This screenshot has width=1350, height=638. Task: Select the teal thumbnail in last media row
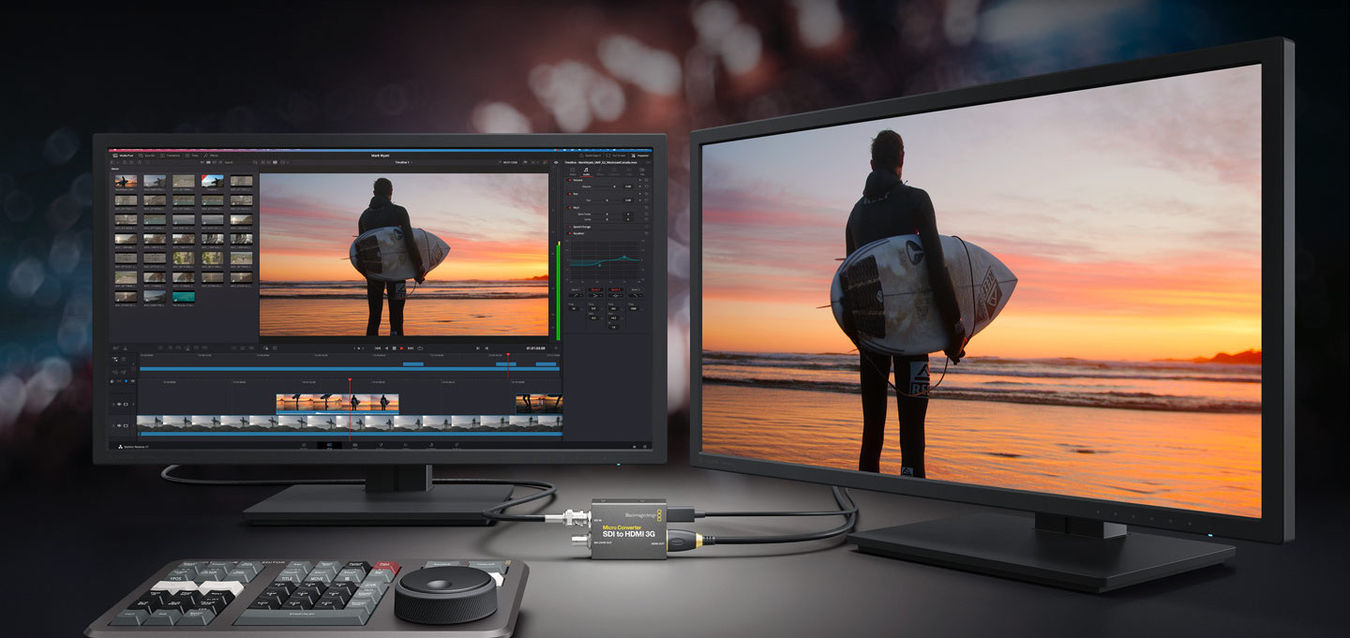click(184, 297)
